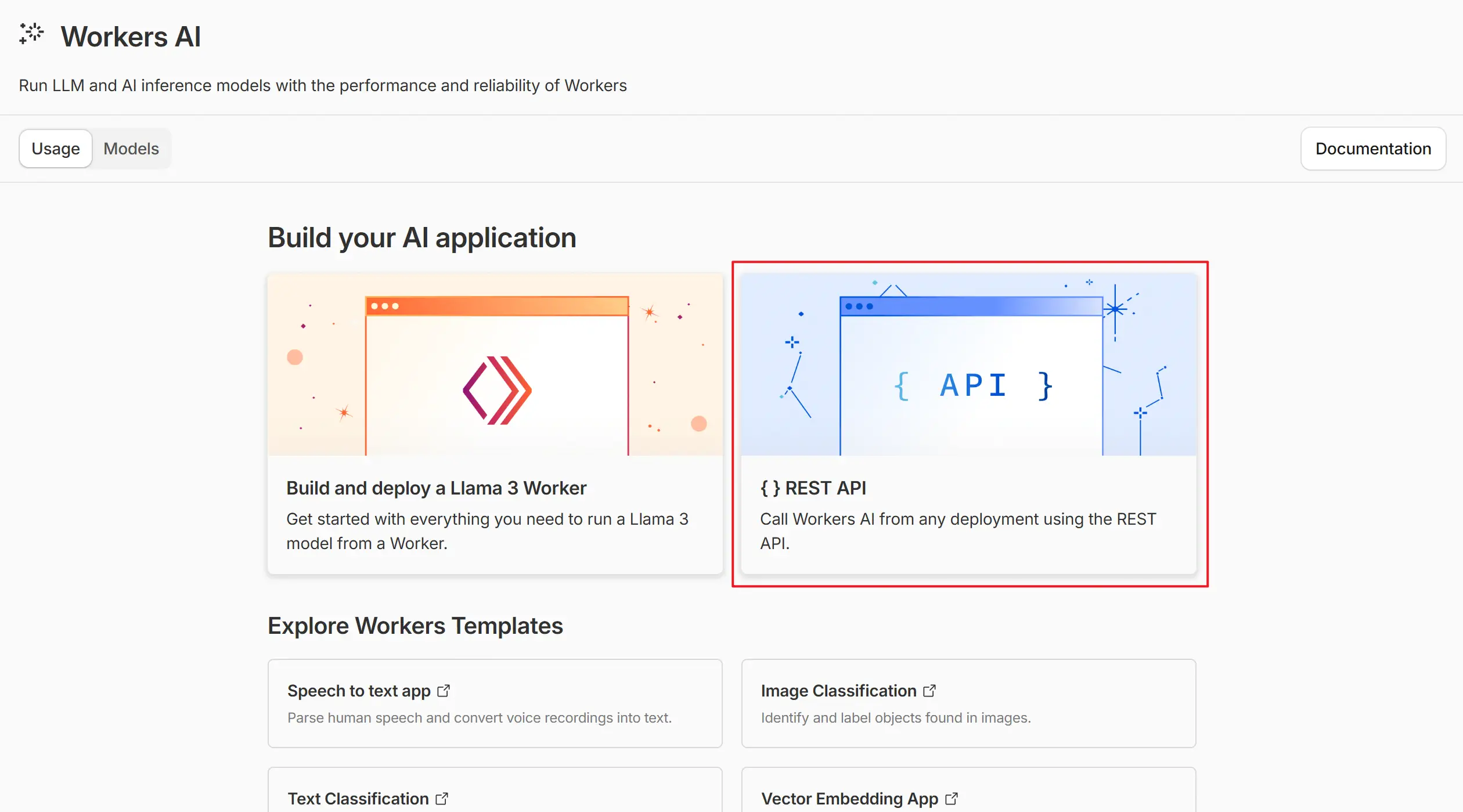The height and width of the screenshot is (812, 1463).
Task: Click external link icon beside Image Classification
Action: point(929,691)
